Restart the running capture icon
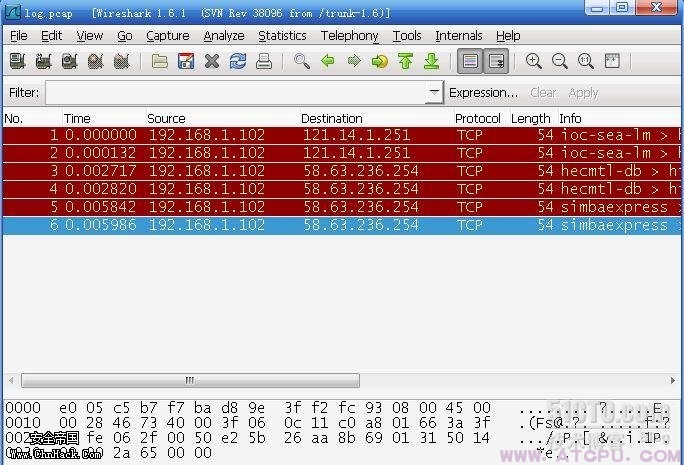Screen dimensions: 684x465 point(122,61)
